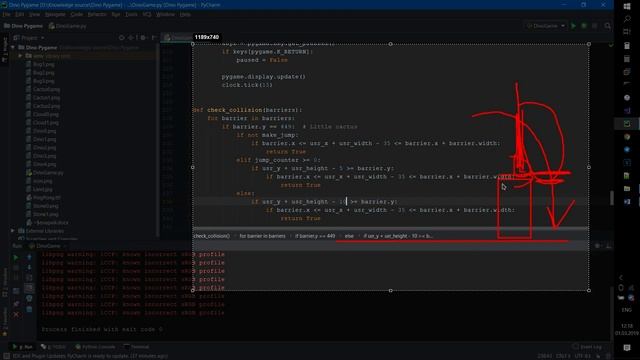The image size is (640, 360).
Task: Open the Python Console tab
Action: pos(95,347)
